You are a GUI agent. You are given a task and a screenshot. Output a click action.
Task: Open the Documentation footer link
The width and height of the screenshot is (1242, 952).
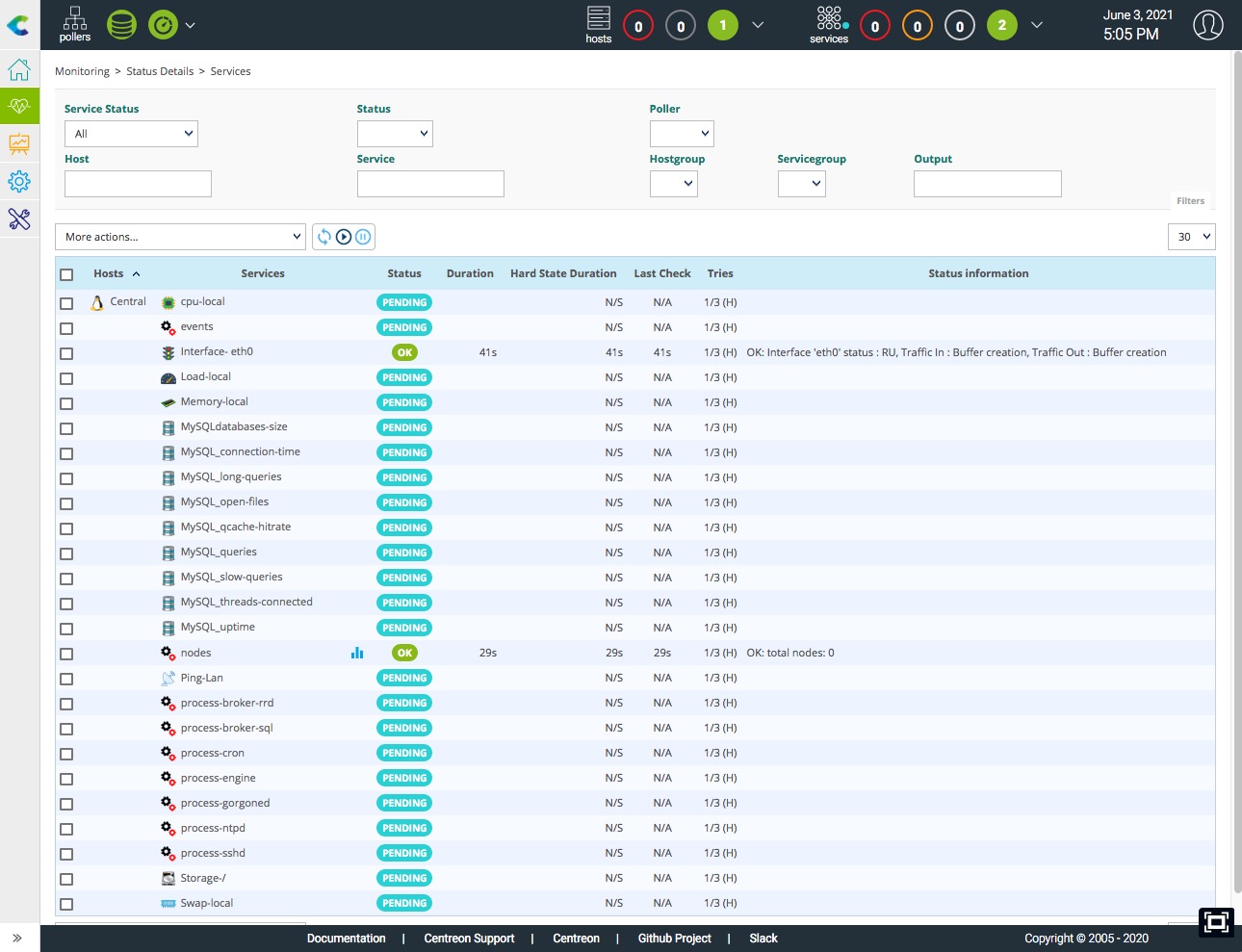pyautogui.click(x=346, y=939)
